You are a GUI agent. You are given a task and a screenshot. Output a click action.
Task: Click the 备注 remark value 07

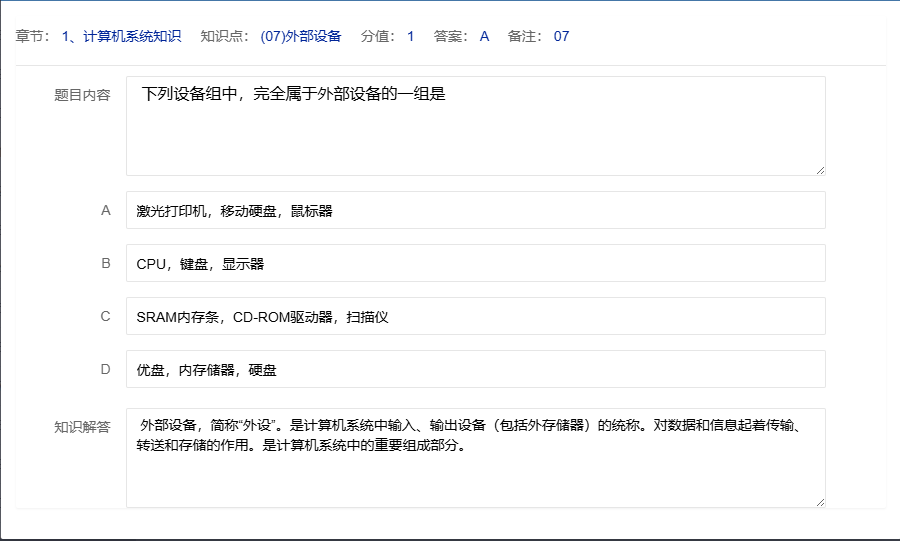coord(561,37)
